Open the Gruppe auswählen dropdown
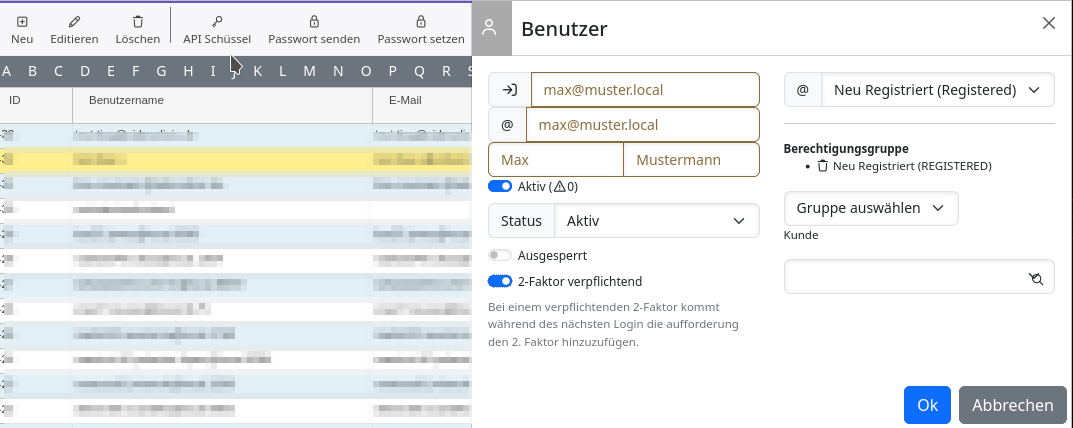The image size is (1073, 428). [x=870, y=208]
